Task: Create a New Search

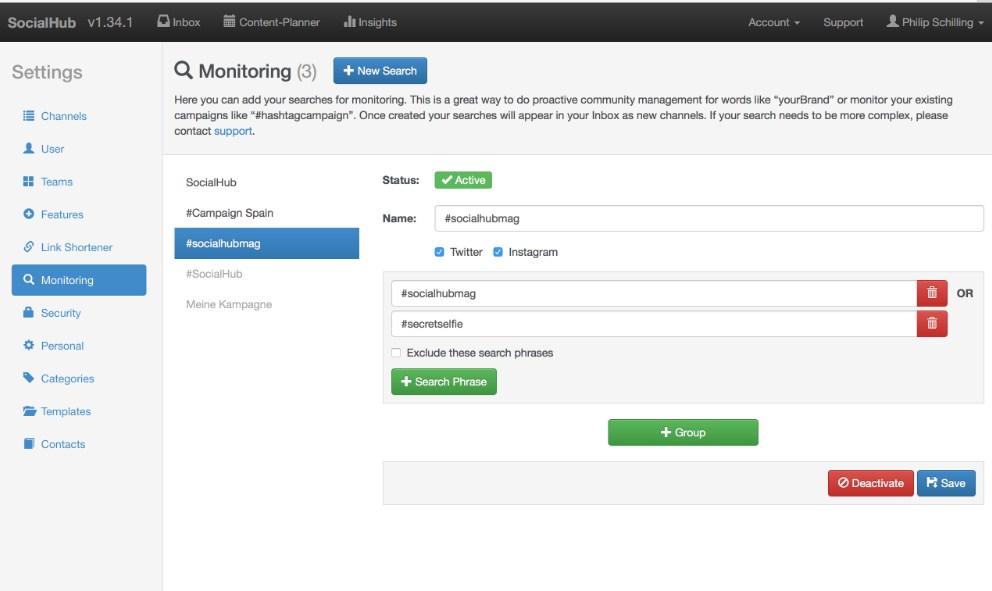Action: 380,70
